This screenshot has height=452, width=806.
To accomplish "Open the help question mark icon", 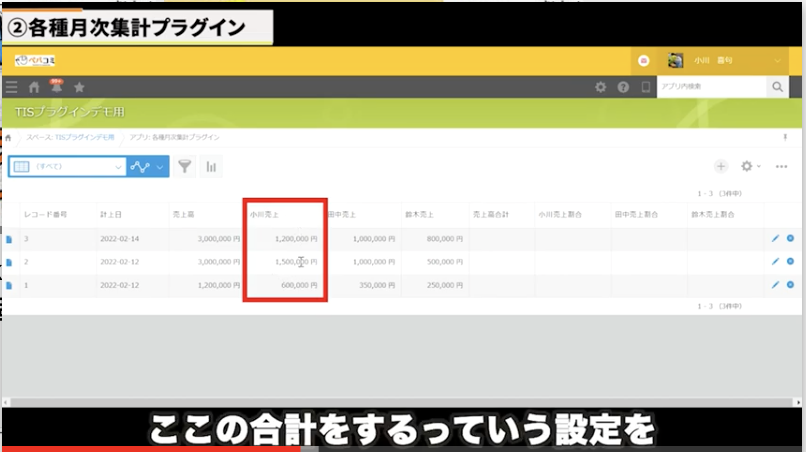I will (x=623, y=88).
